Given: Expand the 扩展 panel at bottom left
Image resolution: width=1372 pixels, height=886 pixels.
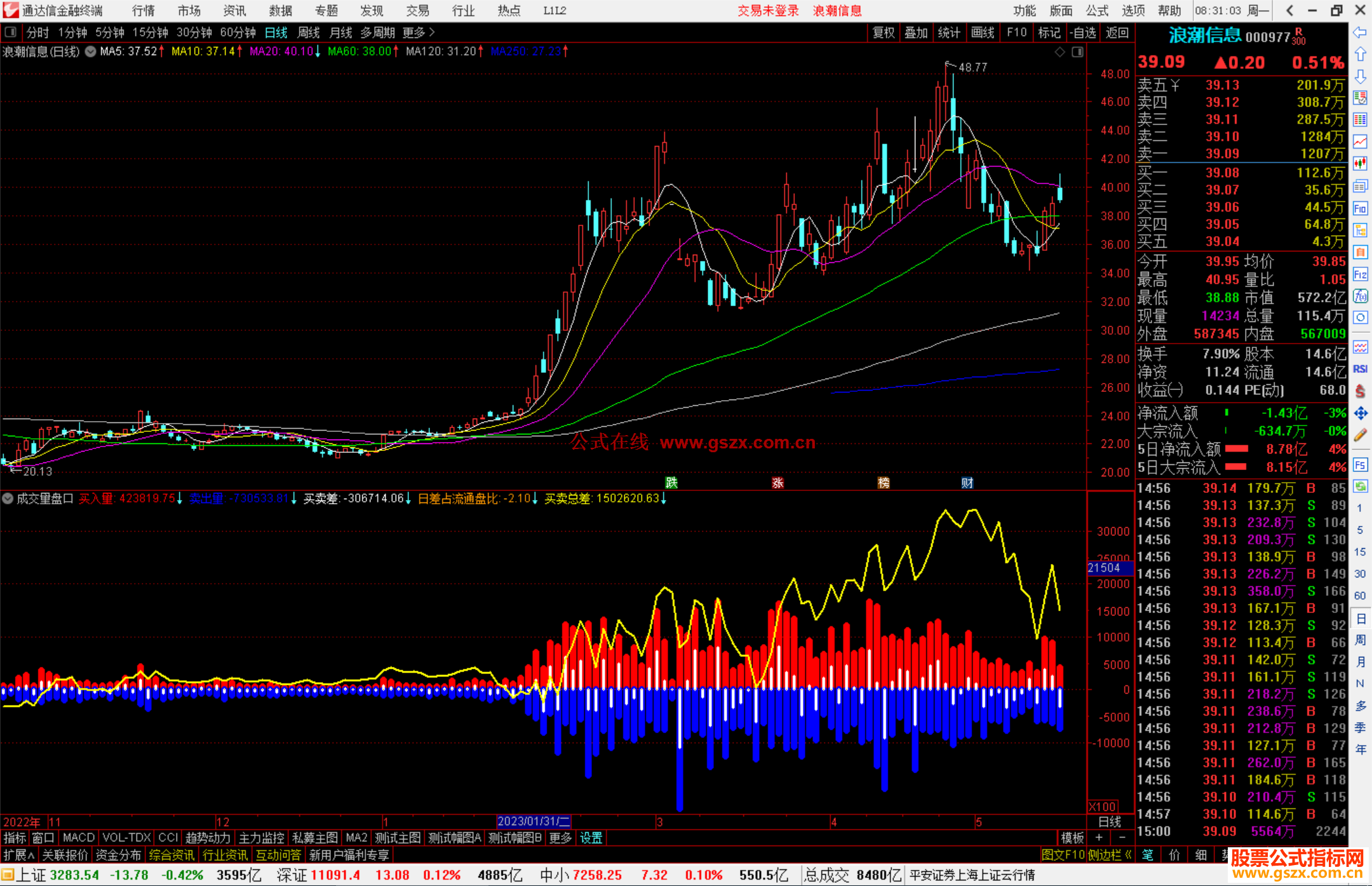Looking at the screenshot, I should coord(18,855).
